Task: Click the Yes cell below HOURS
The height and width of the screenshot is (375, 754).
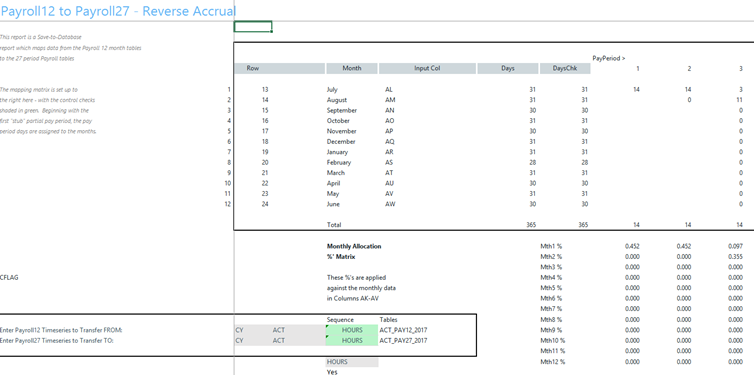Action: coord(332,372)
